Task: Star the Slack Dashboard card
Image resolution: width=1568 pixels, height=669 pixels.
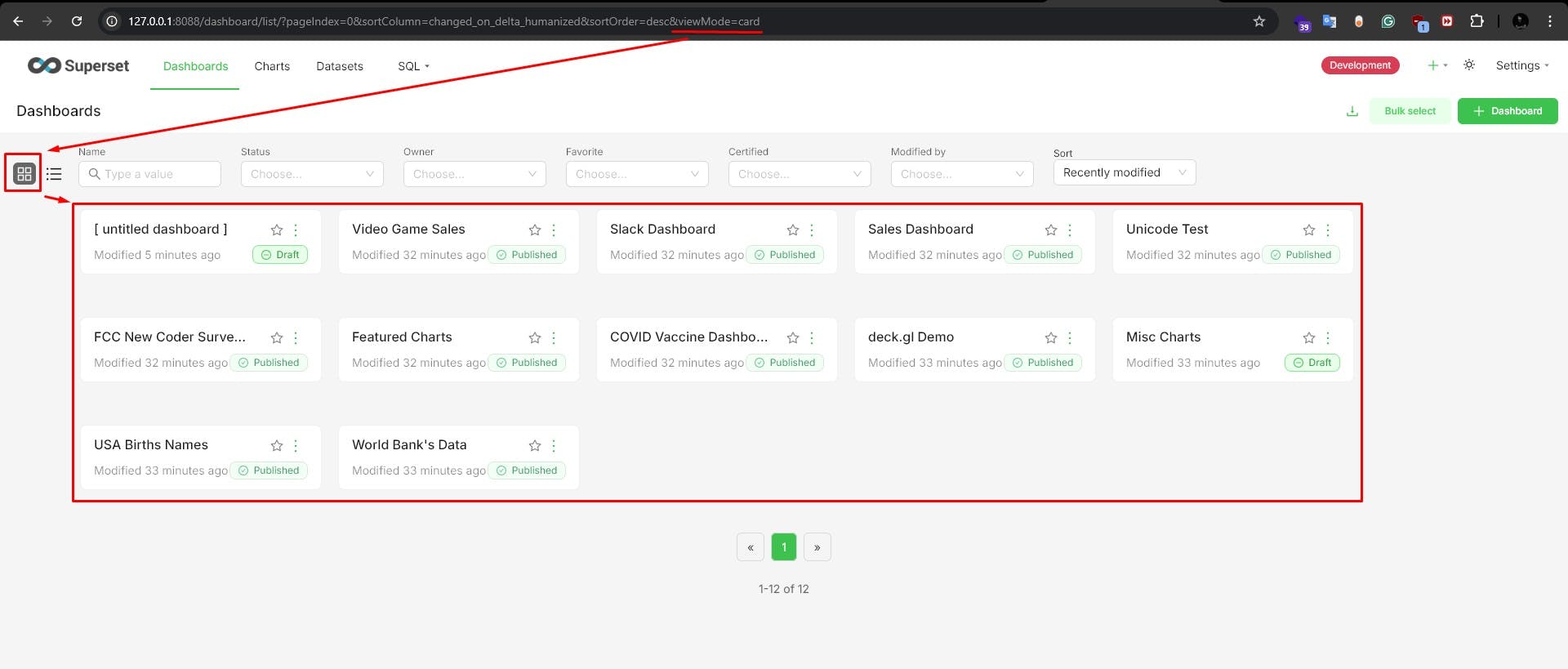Action: 793,230
